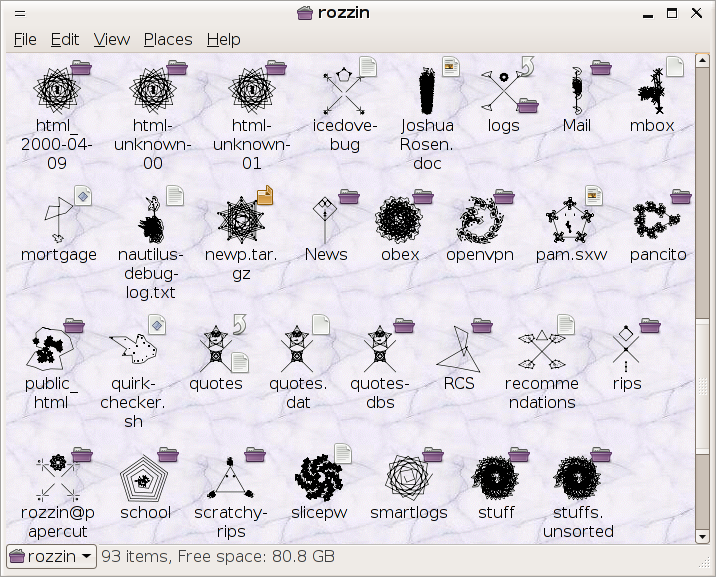The image size is (716, 577).
Task: Select the scratchy-rips folder icon
Action: pos(231,477)
